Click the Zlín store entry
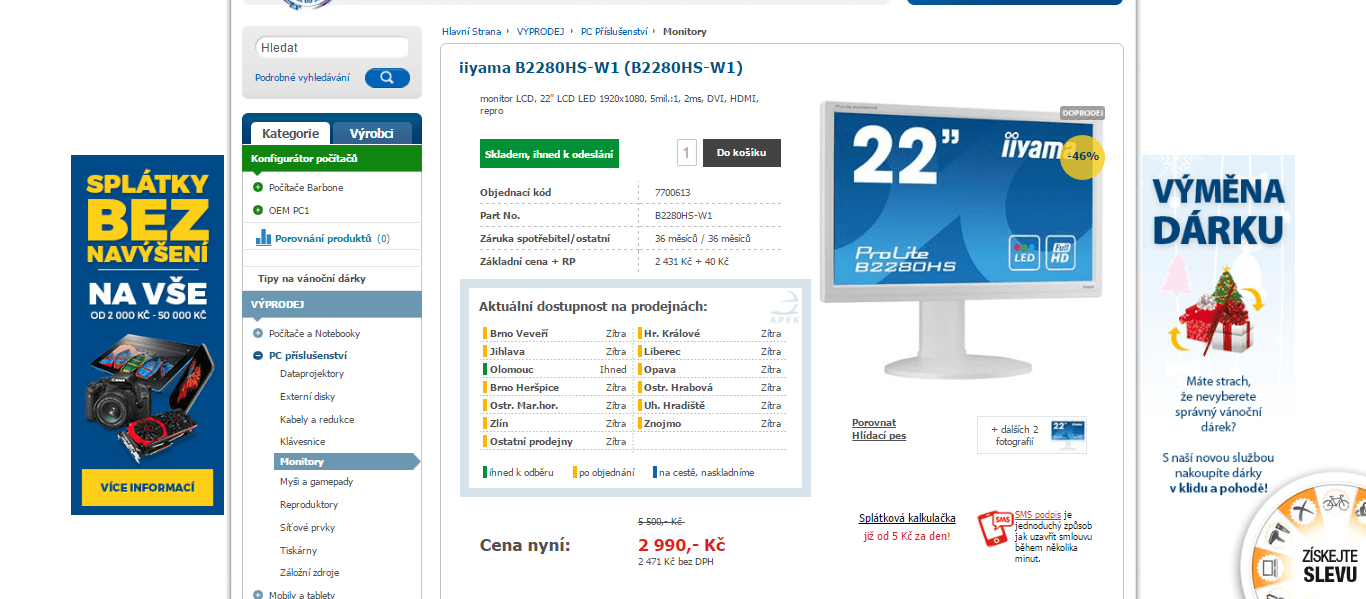This screenshot has width=1366, height=599. pos(556,424)
